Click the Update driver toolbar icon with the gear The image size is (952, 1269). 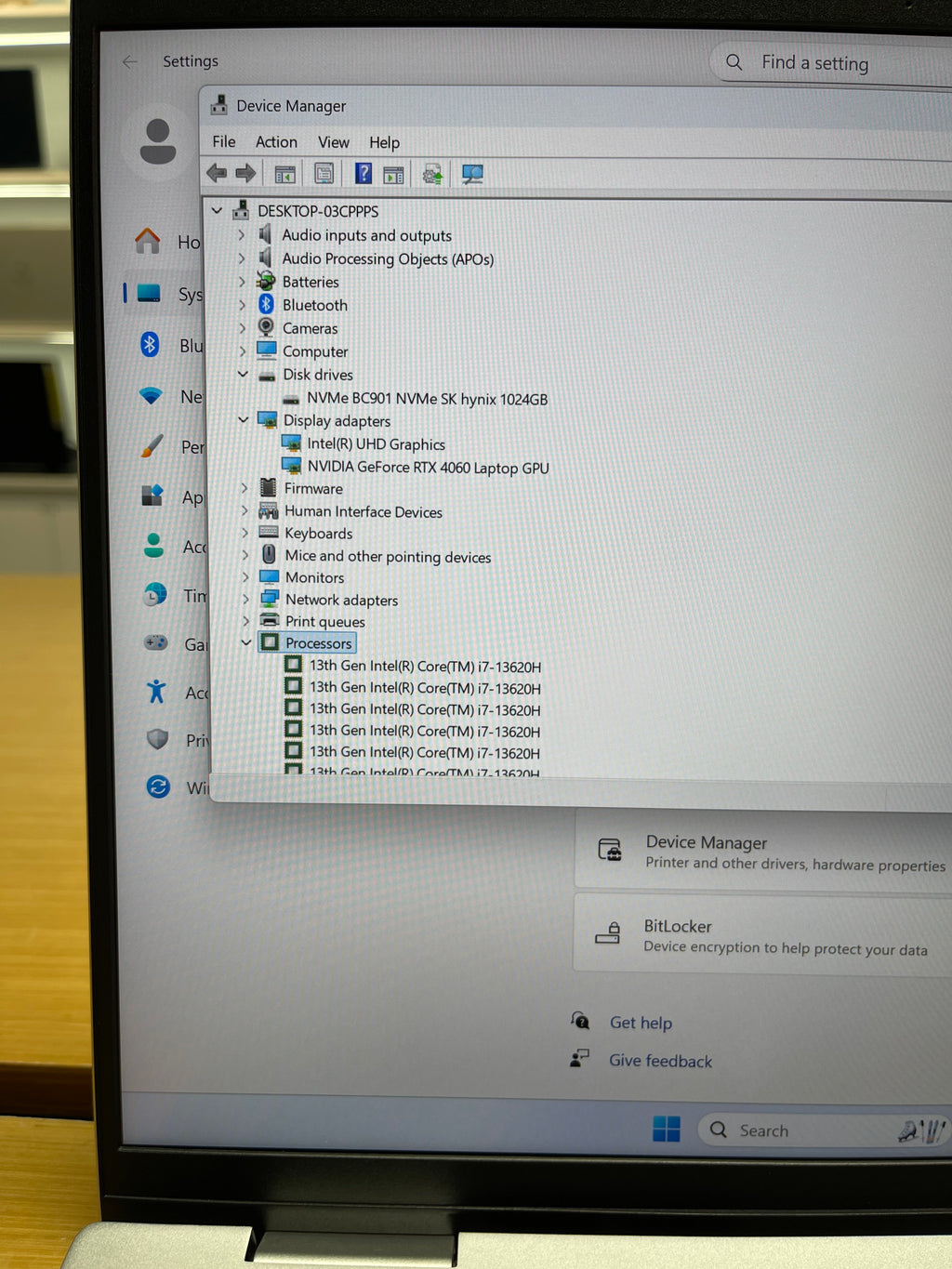click(x=432, y=174)
